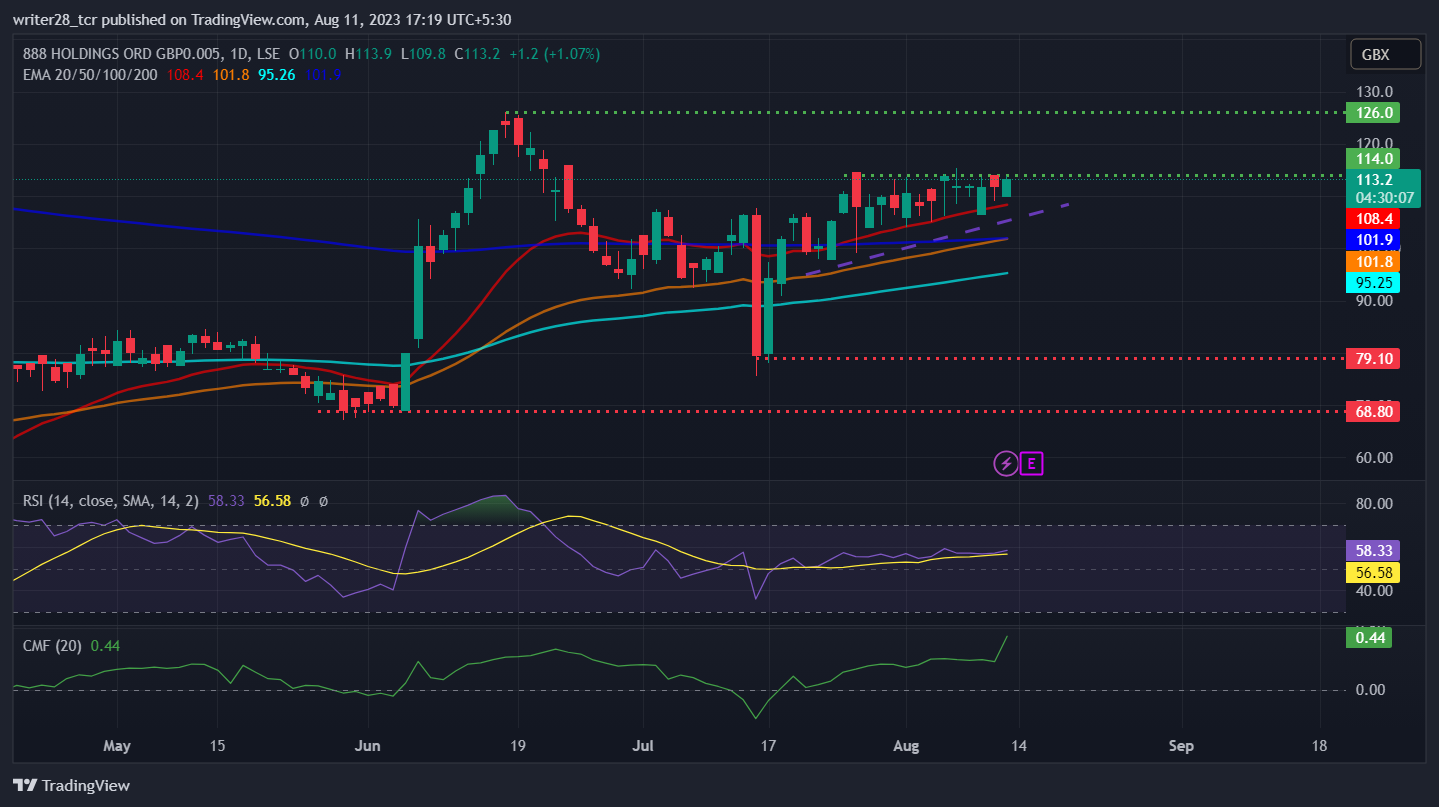Viewport: 1439px width, 807px height.
Task: Click the blue 101.9 label on the price axis
Action: pyautogui.click(x=1372, y=240)
